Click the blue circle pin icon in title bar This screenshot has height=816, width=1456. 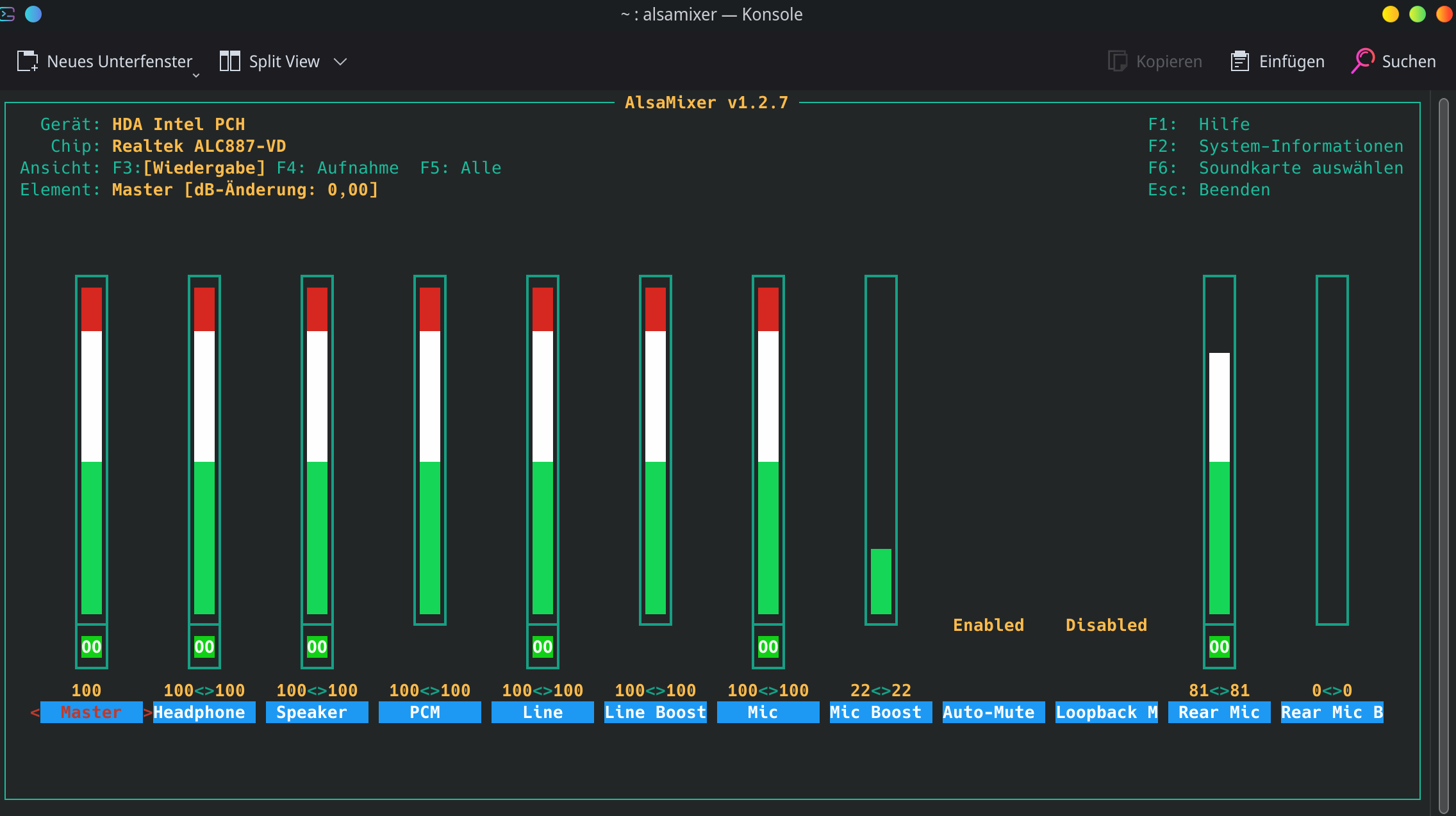coord(33,13)
